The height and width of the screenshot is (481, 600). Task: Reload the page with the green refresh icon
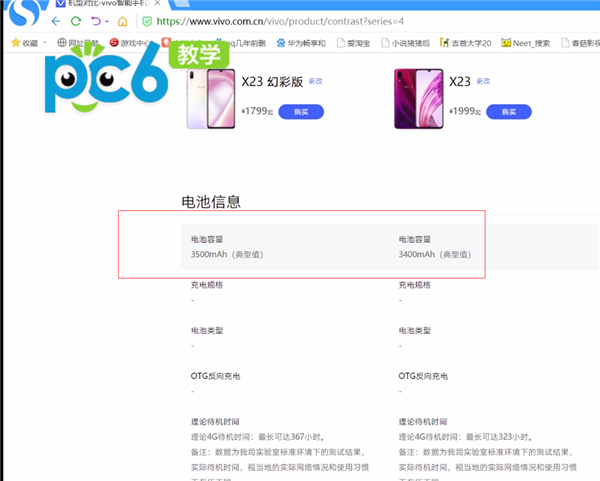coord(76,21)
